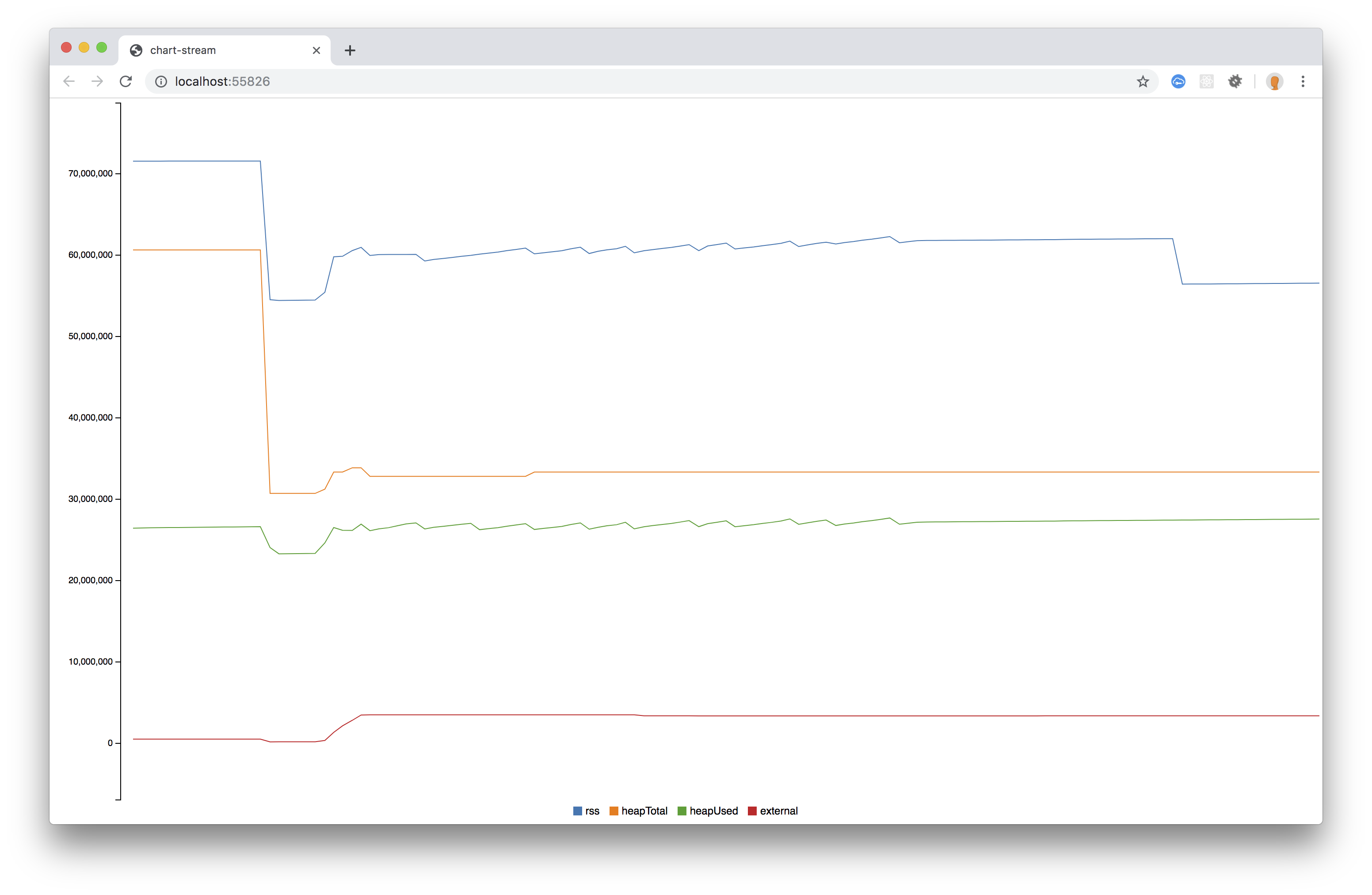Close the chart-stream tab
The width and height of the screenshot is (1372, 895).
[x=316, y=50]
